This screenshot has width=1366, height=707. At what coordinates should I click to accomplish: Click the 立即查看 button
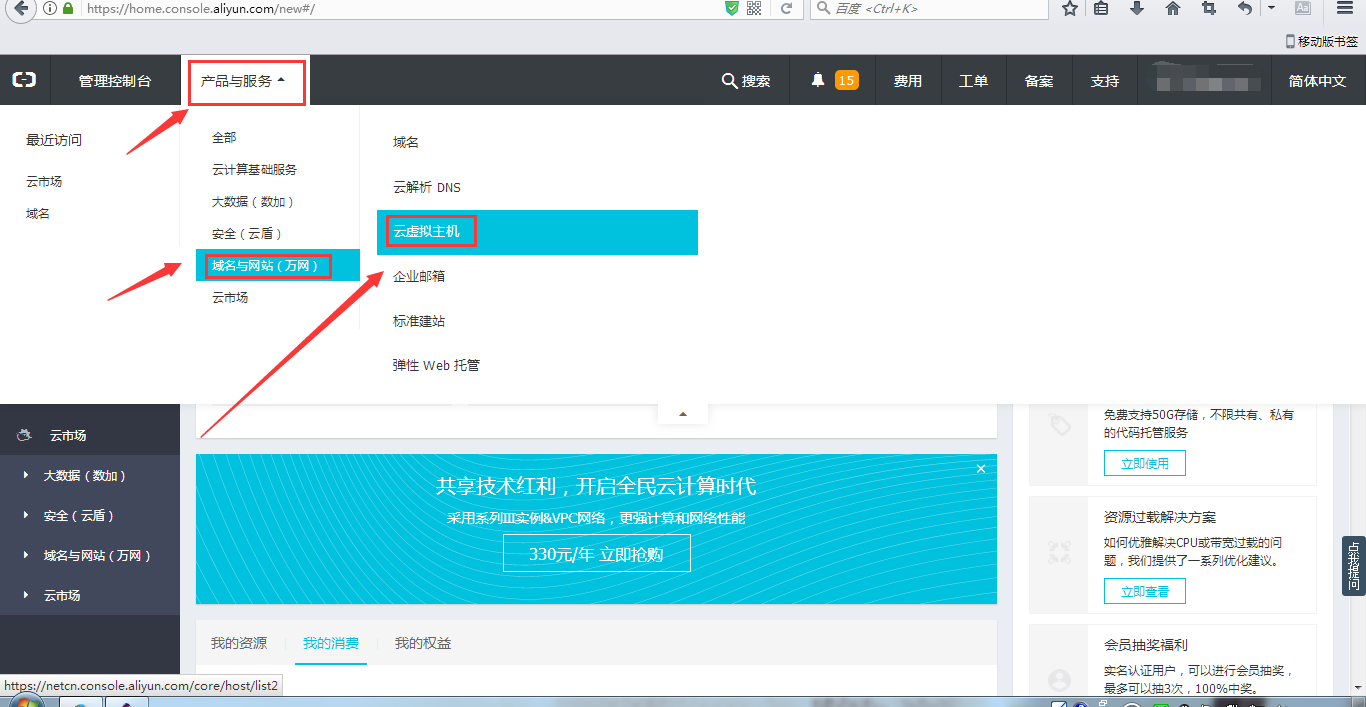[1145, 592]
